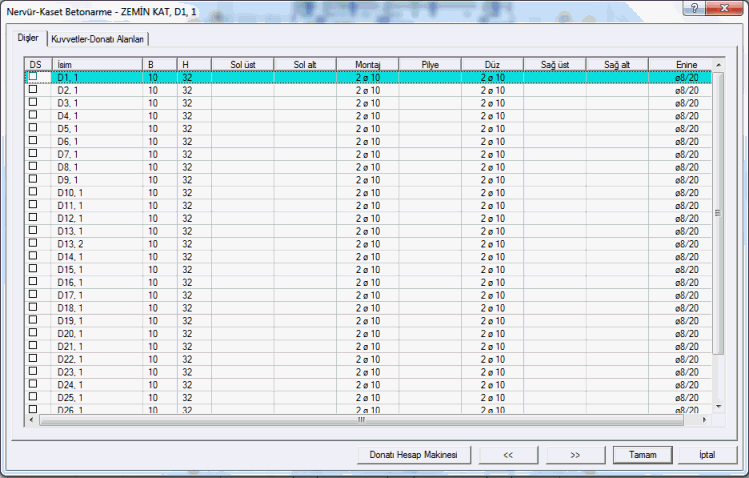
Task: Tick the DS checkbox for D1, 1
Action: pos(33,76)
